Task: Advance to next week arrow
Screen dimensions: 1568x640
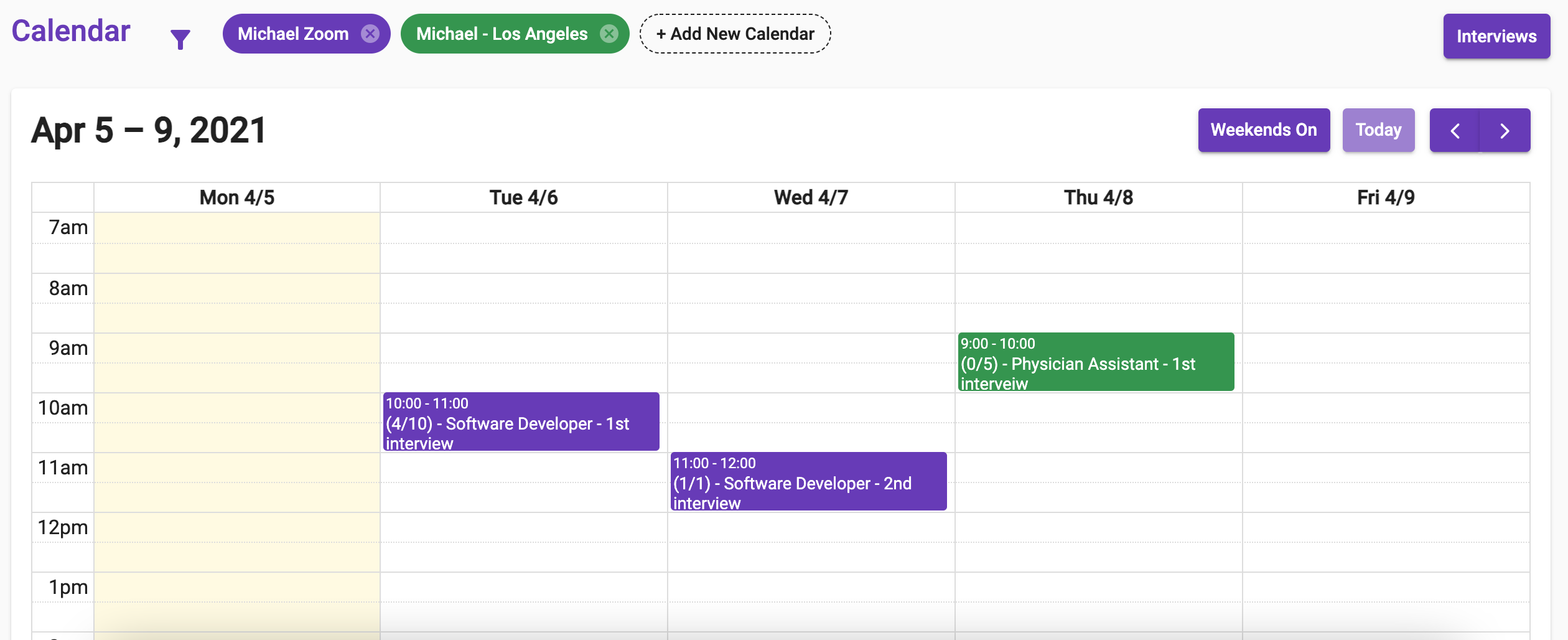Action: pos(1505,131)
